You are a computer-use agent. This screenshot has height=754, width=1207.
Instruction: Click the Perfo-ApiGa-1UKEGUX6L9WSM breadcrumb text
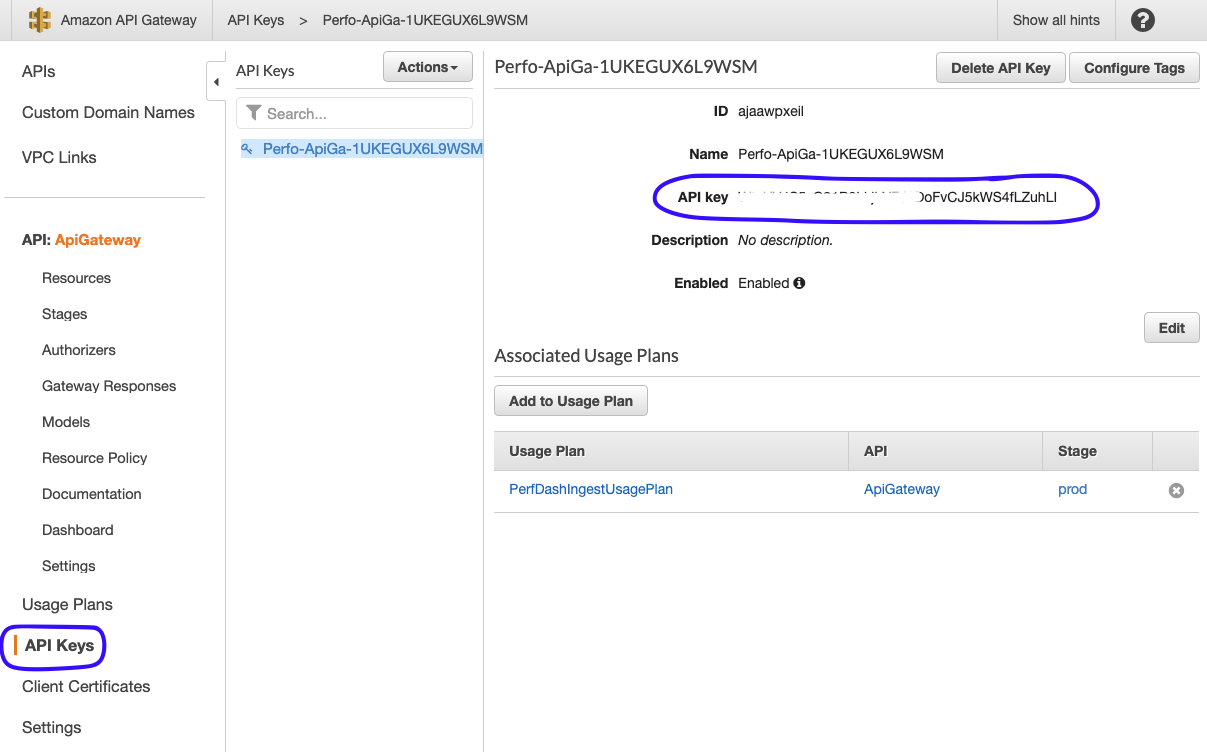pyautogui.click(x=425, y=20)
